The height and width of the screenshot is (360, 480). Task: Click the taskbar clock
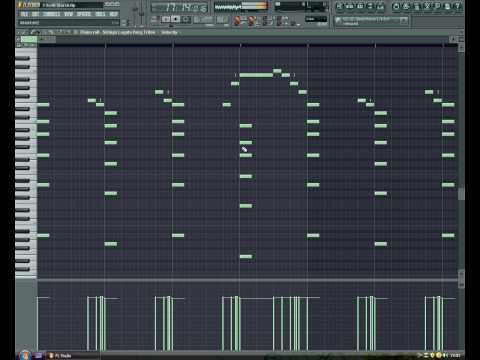[x=456, y=355]
